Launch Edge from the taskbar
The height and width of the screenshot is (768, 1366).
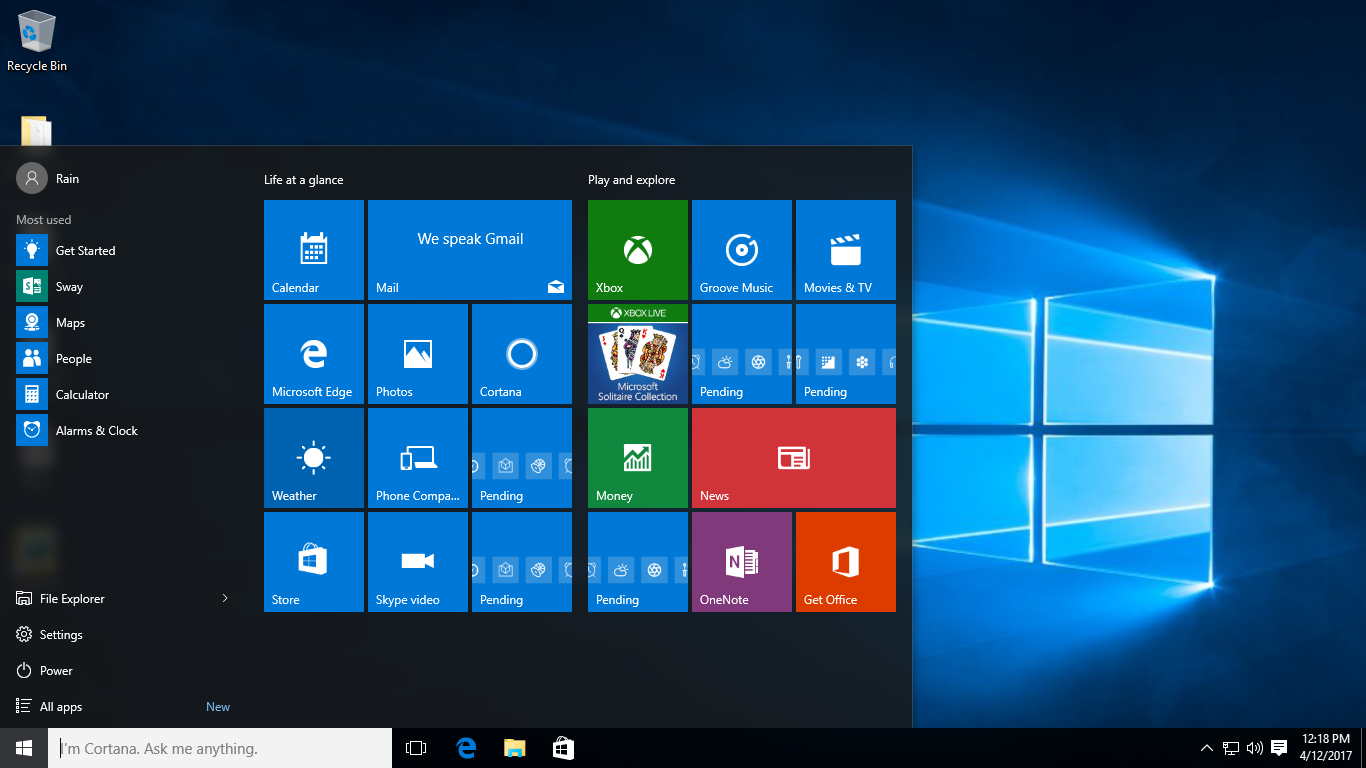click(x=466, y=748)
